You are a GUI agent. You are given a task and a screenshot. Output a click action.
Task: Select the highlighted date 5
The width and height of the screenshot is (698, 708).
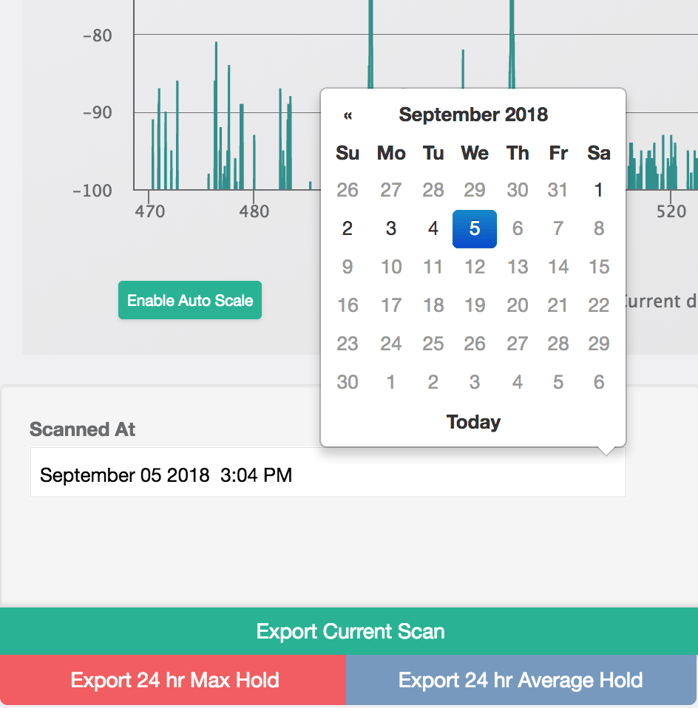(475, 229)
